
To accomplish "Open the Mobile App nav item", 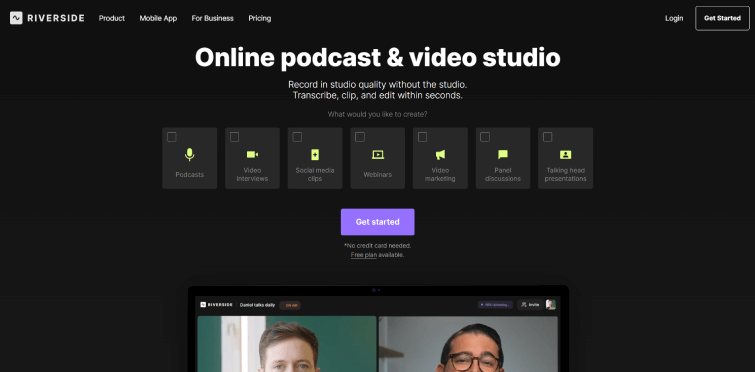I will tap(158, 18).
